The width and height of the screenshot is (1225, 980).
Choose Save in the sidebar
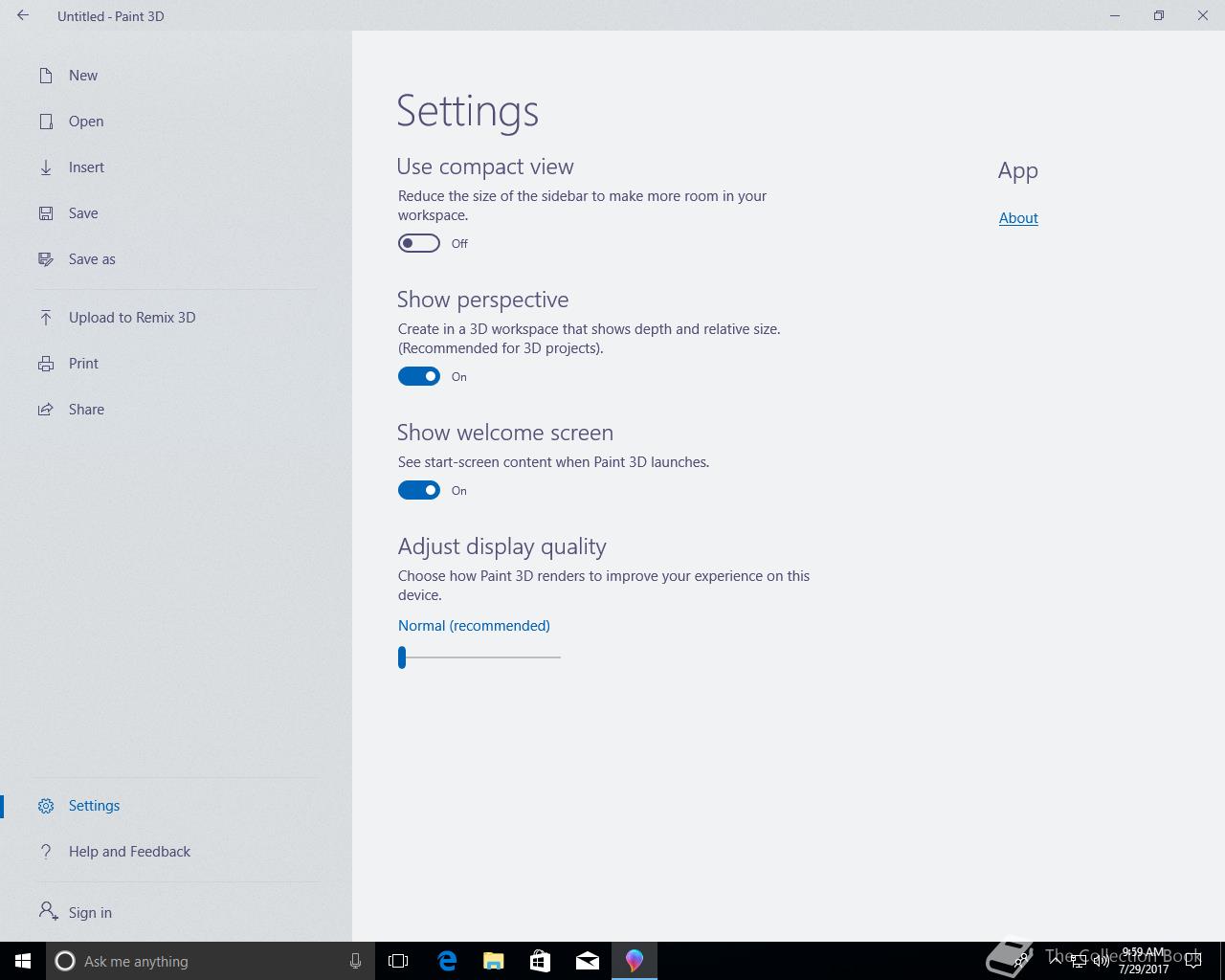[176, 213]
